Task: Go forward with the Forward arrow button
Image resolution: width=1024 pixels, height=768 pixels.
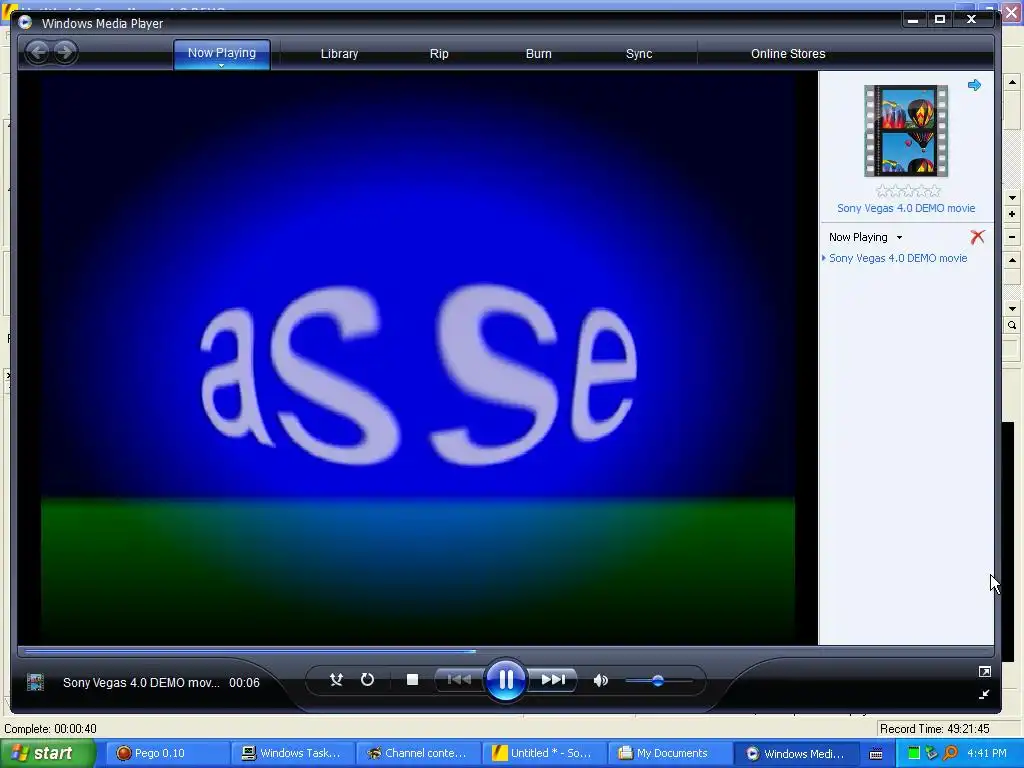Action: coord(65,52)
